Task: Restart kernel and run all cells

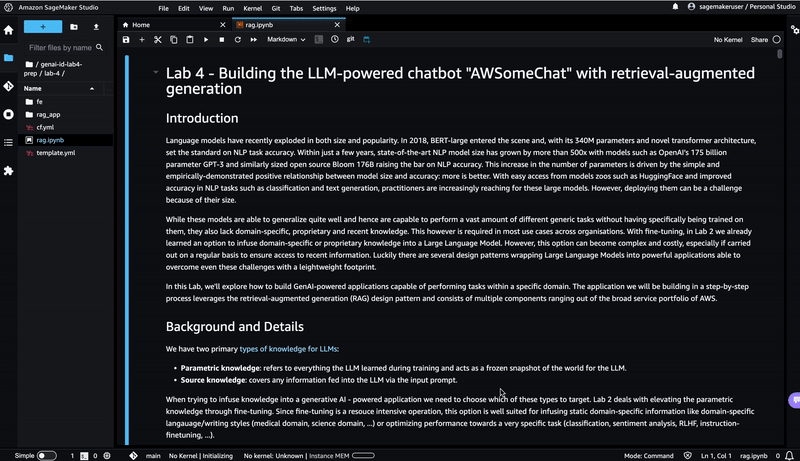Action: (254, 39)
